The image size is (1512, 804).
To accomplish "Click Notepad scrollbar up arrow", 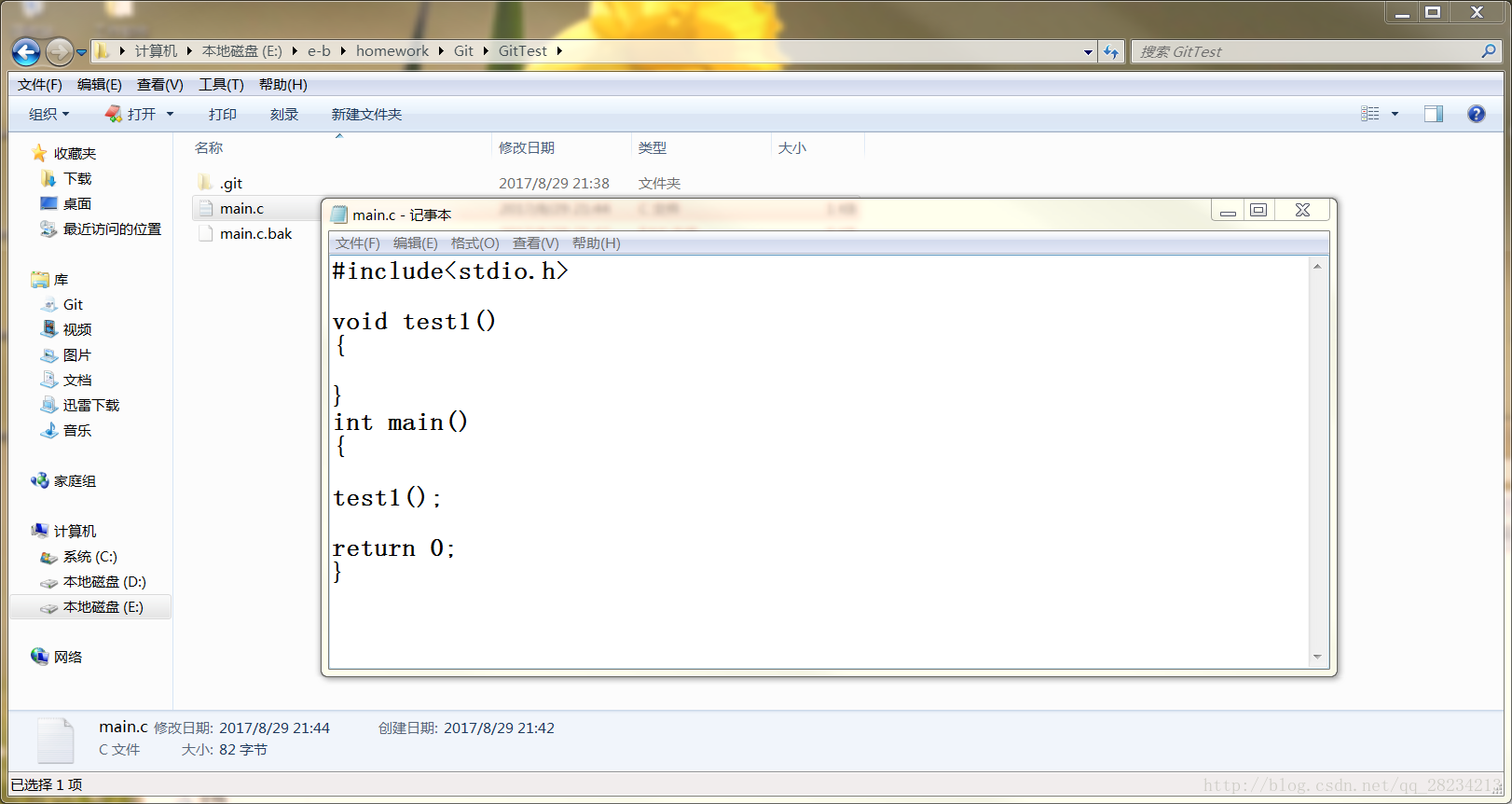I will coord(1317,267).
